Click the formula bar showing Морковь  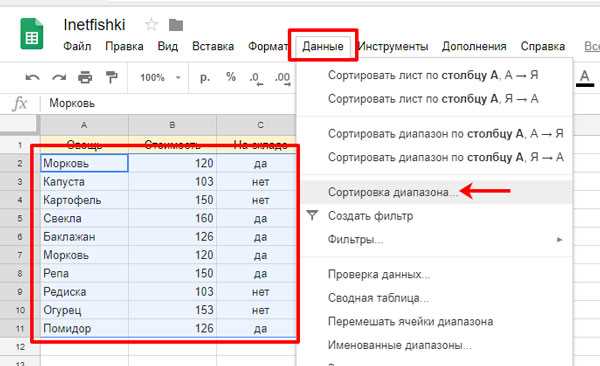168,103
